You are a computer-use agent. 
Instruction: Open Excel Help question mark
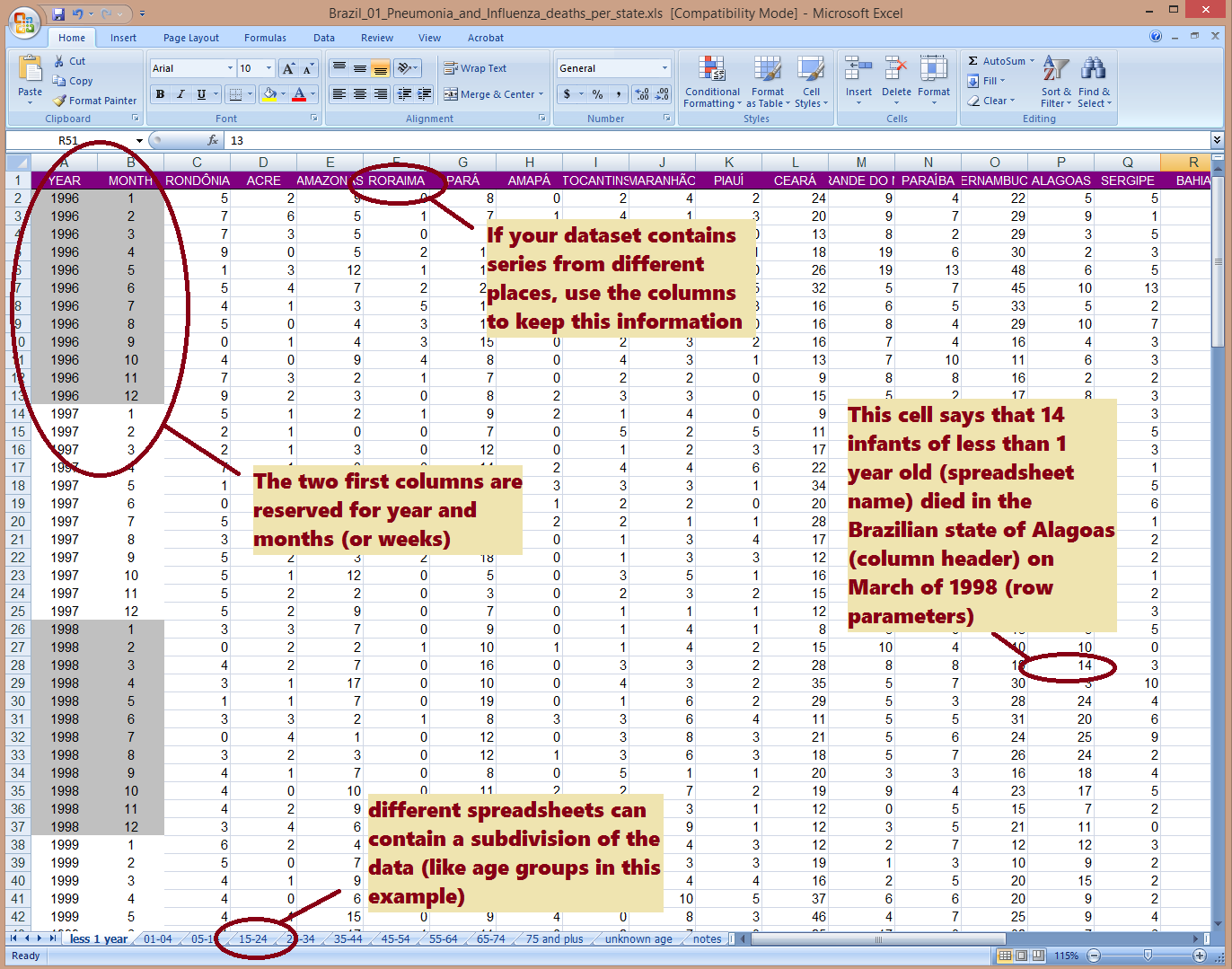coord(1156,37)
